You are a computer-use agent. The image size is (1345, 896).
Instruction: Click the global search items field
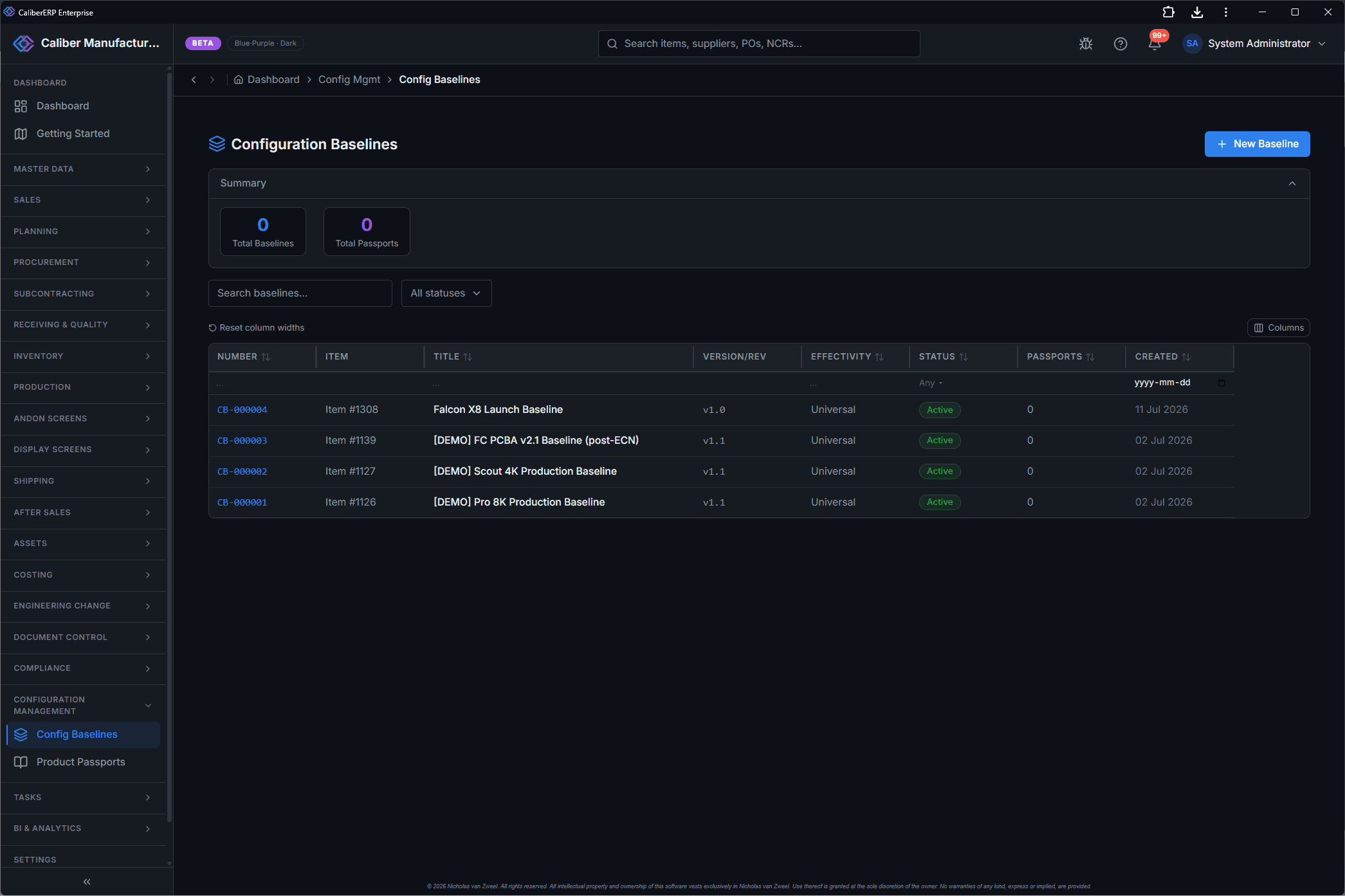pos(759,44)
